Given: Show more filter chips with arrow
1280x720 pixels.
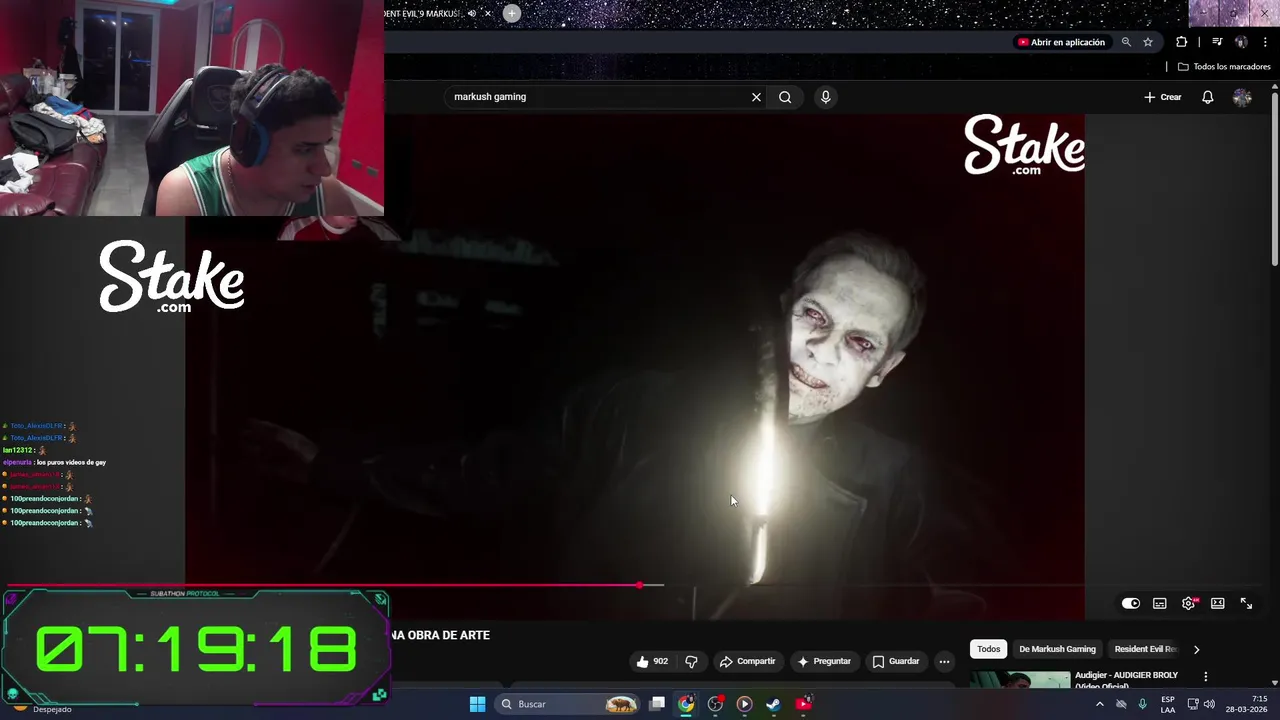Looking at the screenshot, I should click(1196, 649).
